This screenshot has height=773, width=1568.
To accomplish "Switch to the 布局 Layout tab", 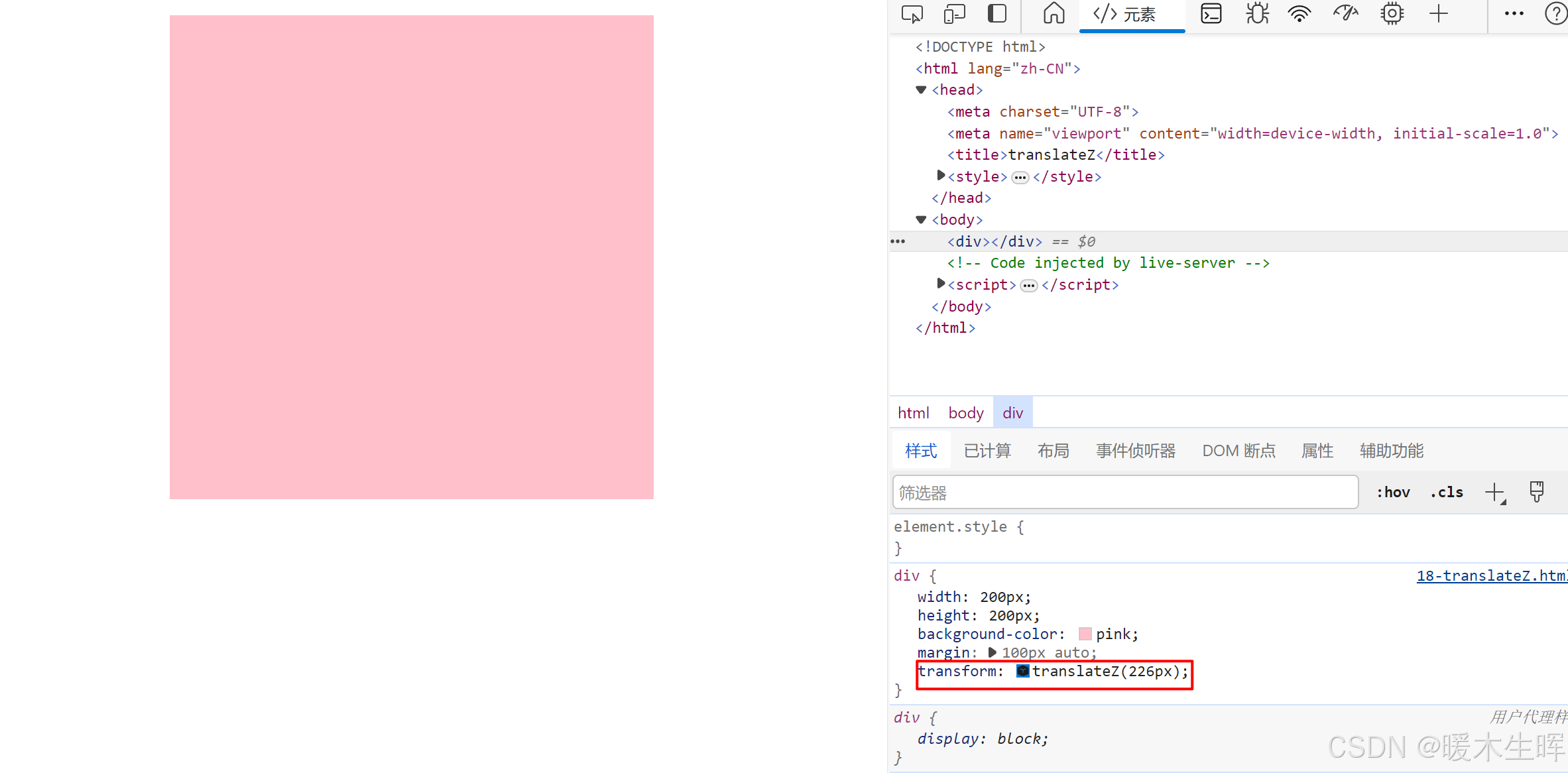I will point(1054,451).
